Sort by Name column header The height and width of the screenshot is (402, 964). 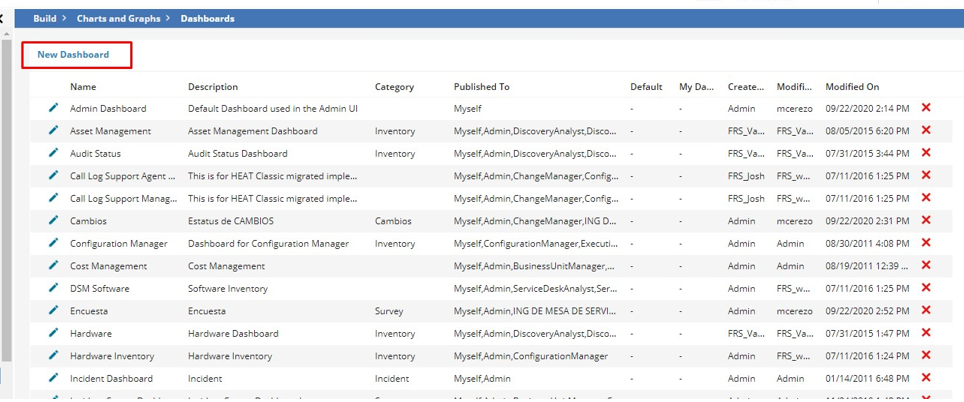pos(83,87)
